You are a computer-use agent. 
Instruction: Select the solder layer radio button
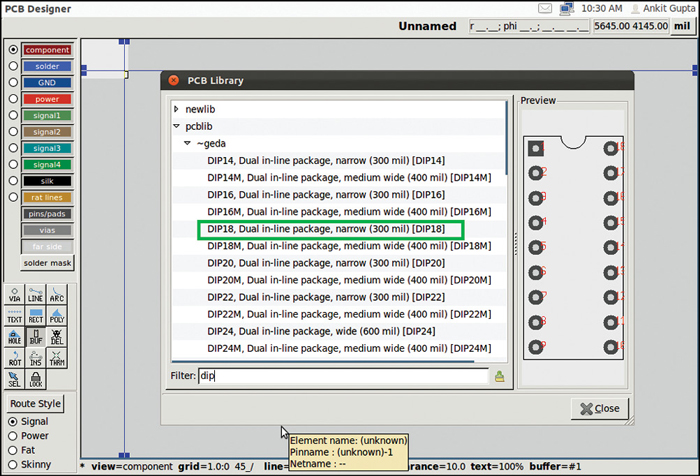point(13,66)
